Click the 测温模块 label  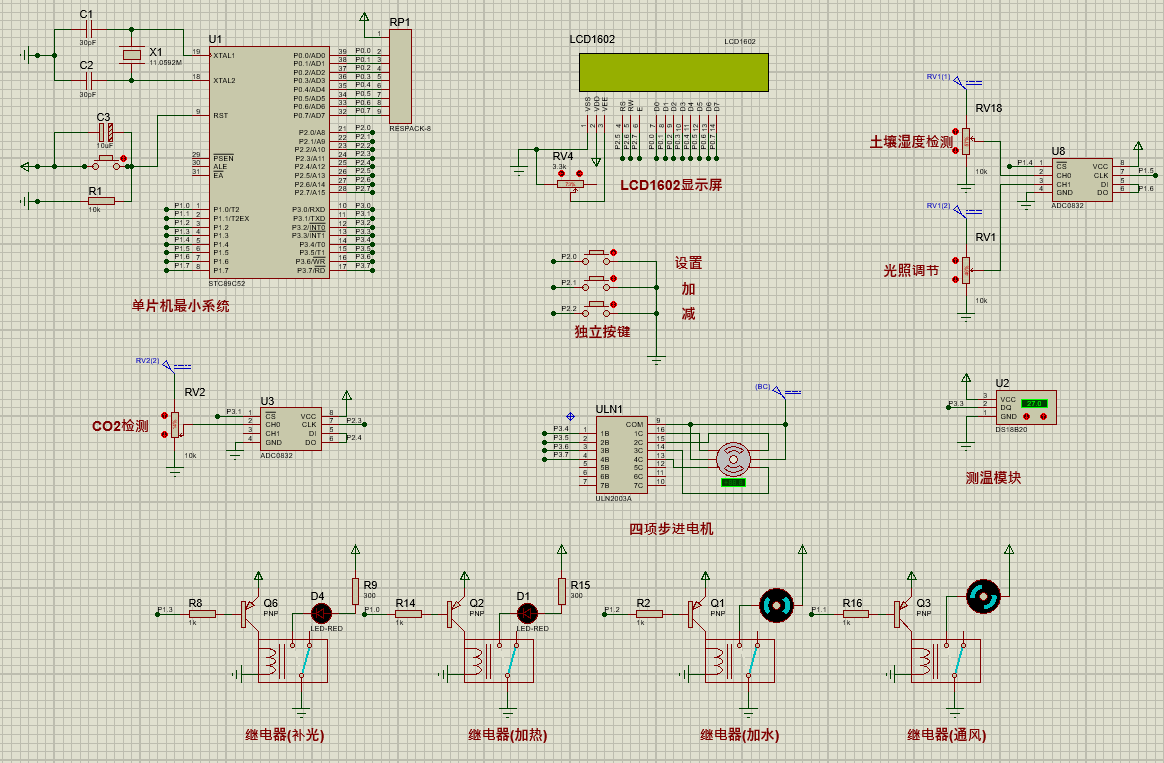click(x=993, y=478)
